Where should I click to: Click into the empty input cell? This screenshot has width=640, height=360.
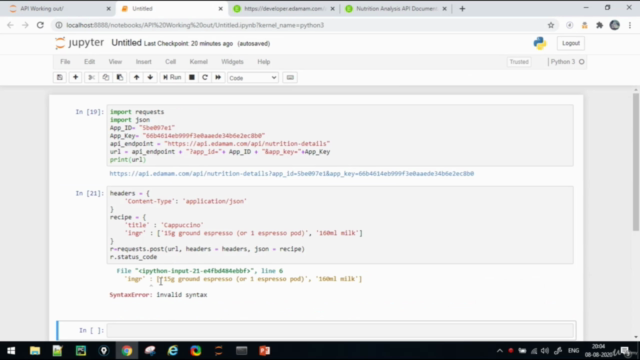tap(340, 330)
